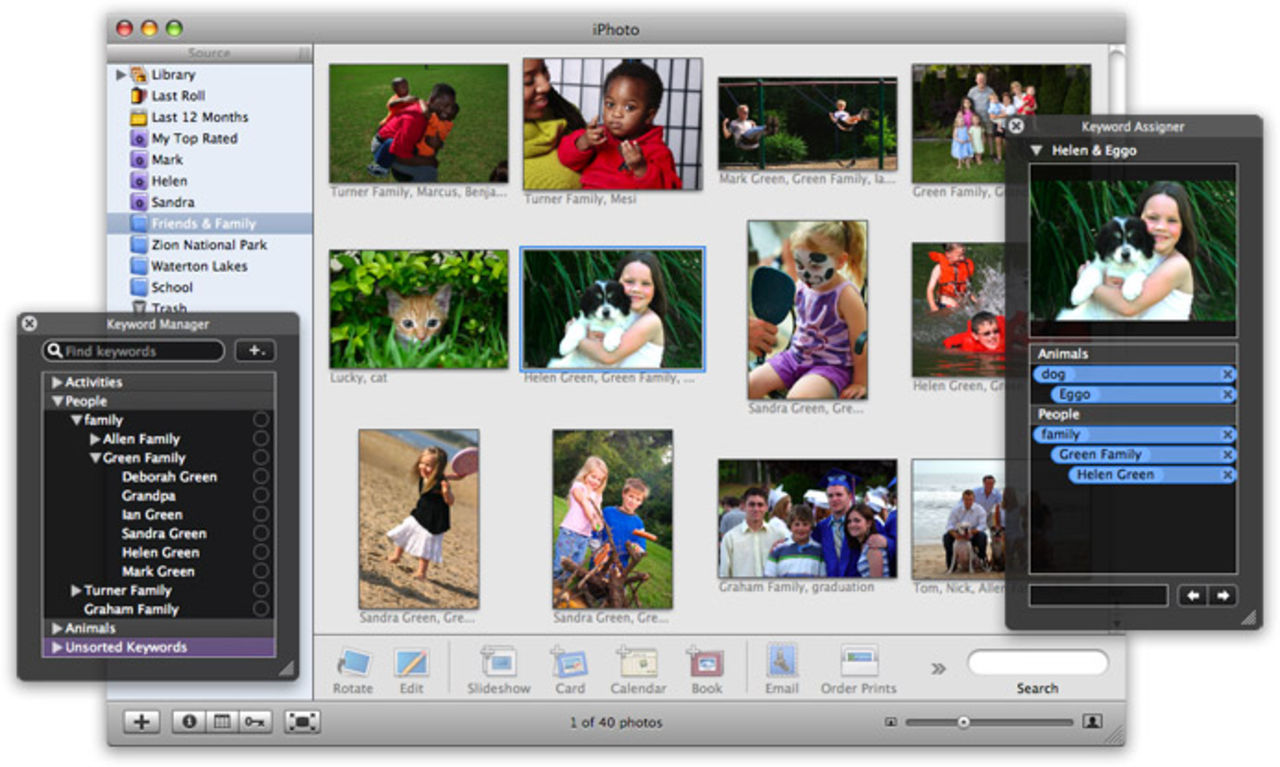Viewport: 1280px width, 767px height.
Task: Select the Friends & Family album
Action: (198, 223)
